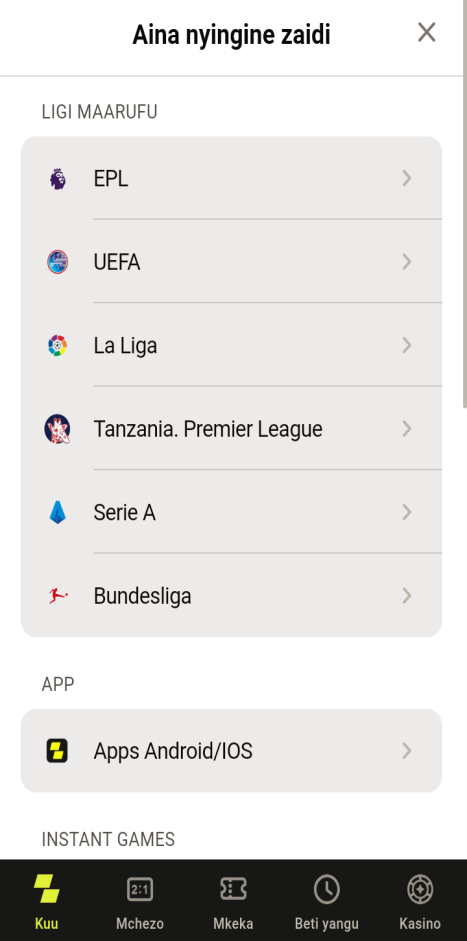The height and width of the screenshot is (941, 467).
Task: Open the Kasino tab
Action: coord(420,901)
